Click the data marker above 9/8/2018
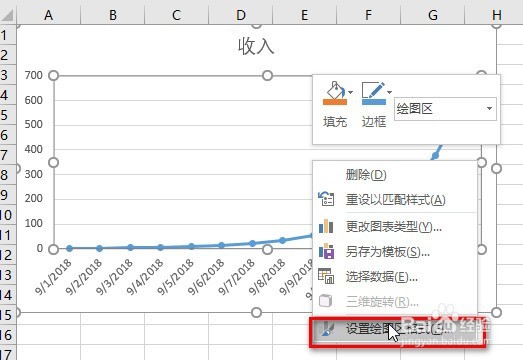The width and height of the screenshot is (523, 360). tap(282, 240)
